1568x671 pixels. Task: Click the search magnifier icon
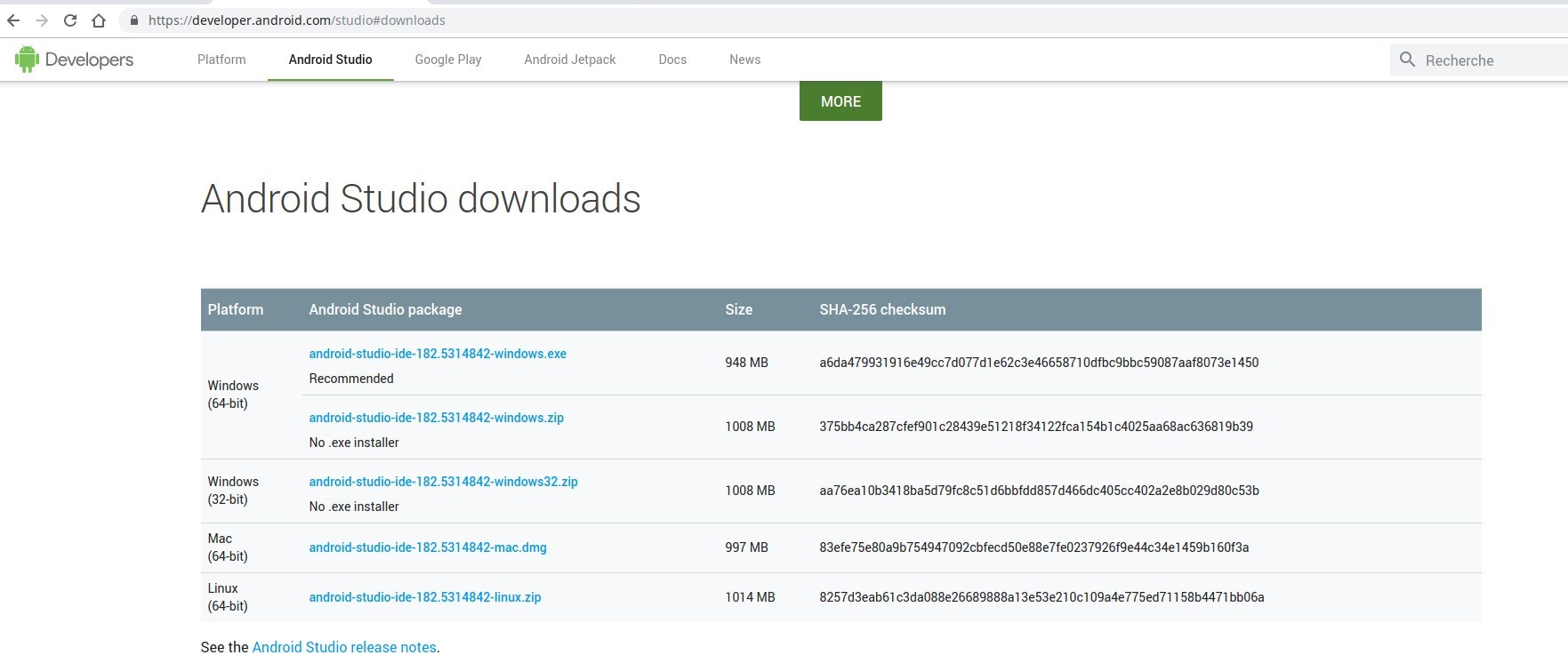1407,60
